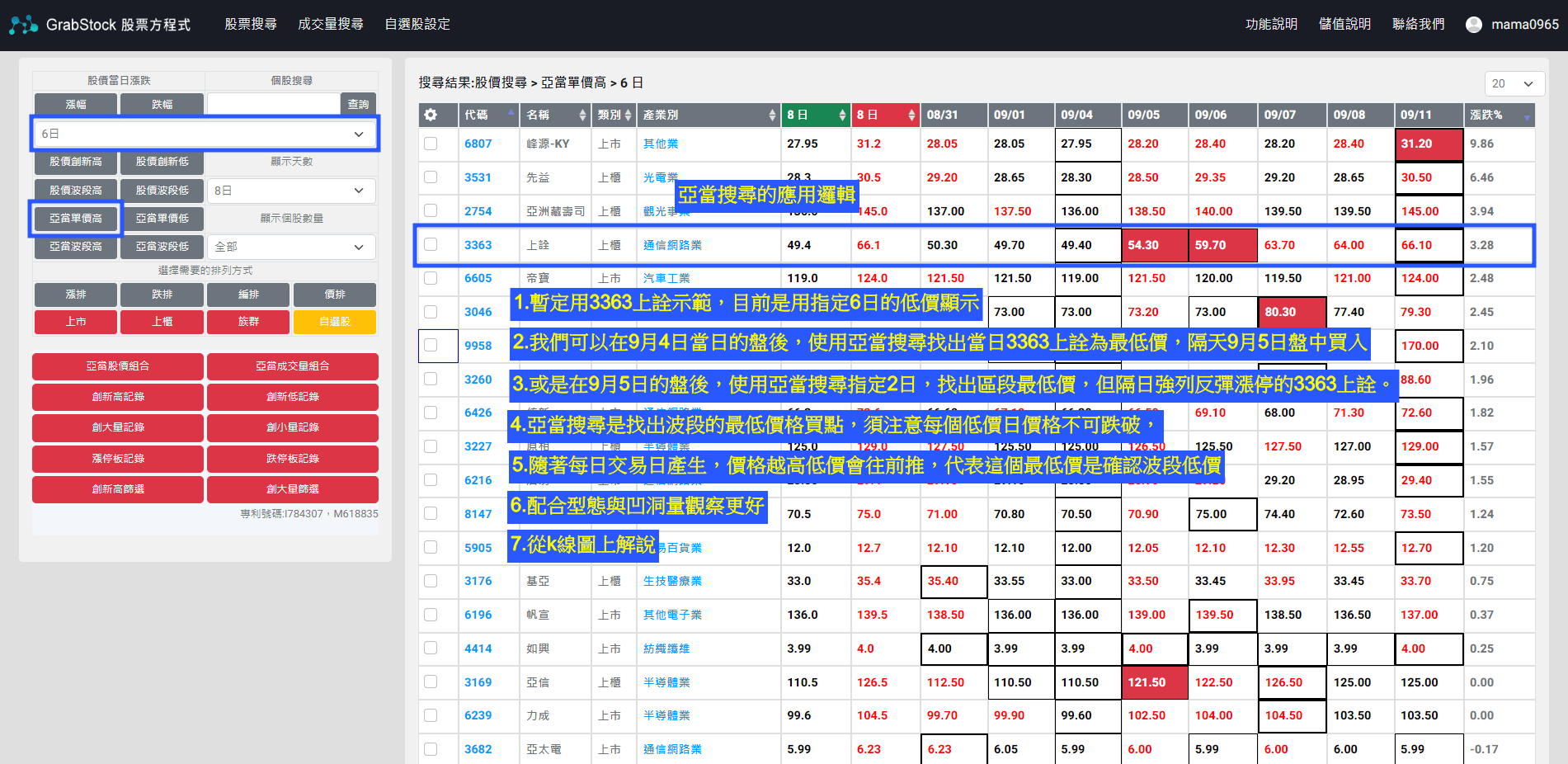Open 功能說明 menu item

[1271, 25]
